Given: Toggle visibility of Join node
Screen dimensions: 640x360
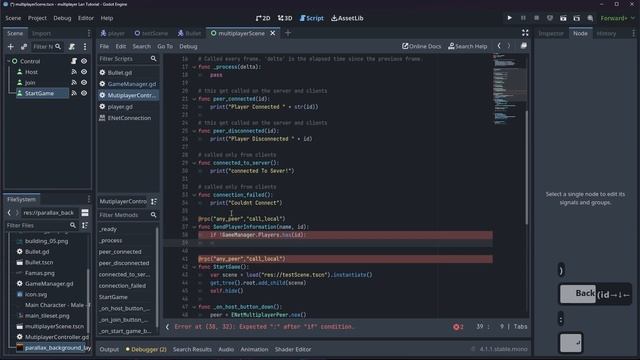Looking at the screenshot, I should (x=84, y=82).
